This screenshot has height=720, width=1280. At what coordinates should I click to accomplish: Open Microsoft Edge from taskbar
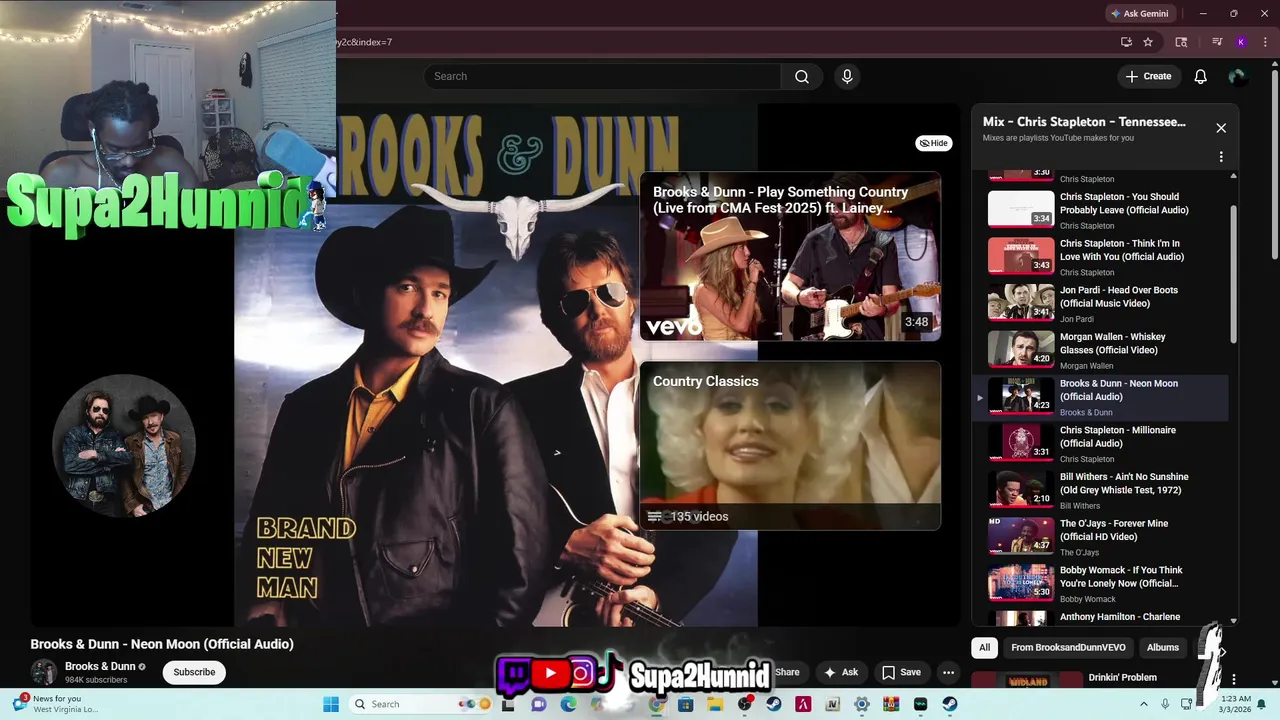(x=568, y=704)
